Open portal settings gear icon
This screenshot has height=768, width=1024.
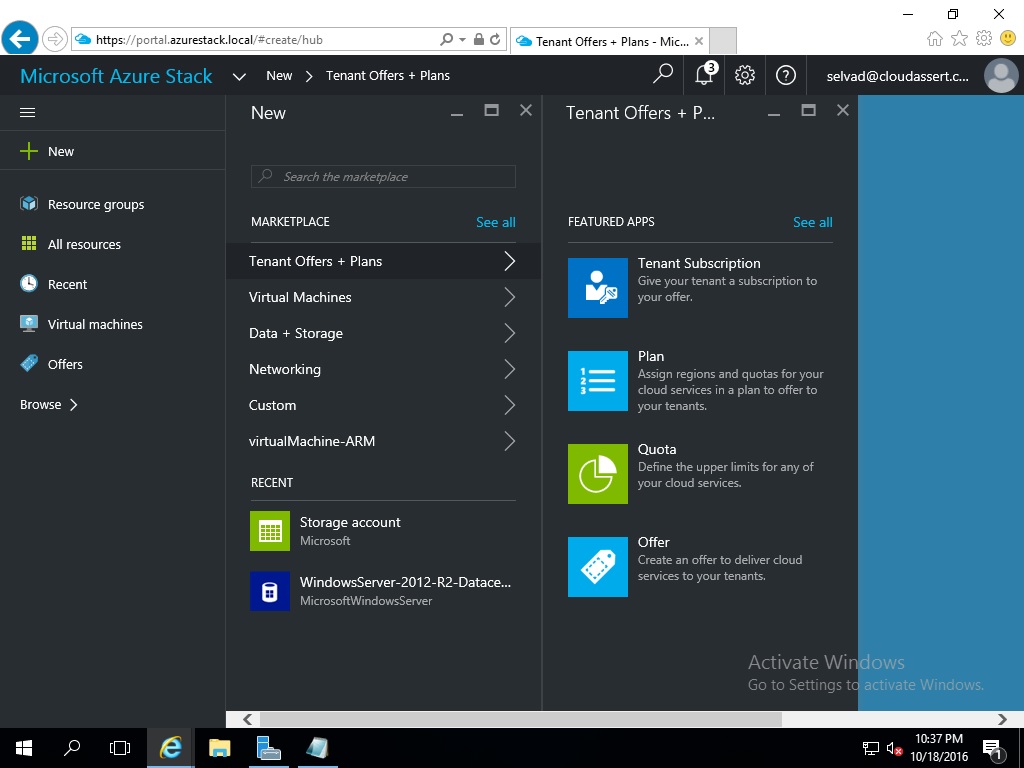click(x=744, y=75)
